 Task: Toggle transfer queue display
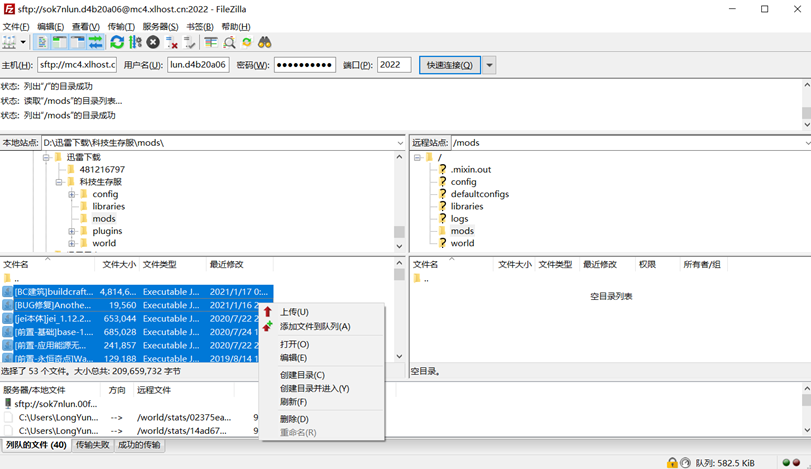pos(95,42)
